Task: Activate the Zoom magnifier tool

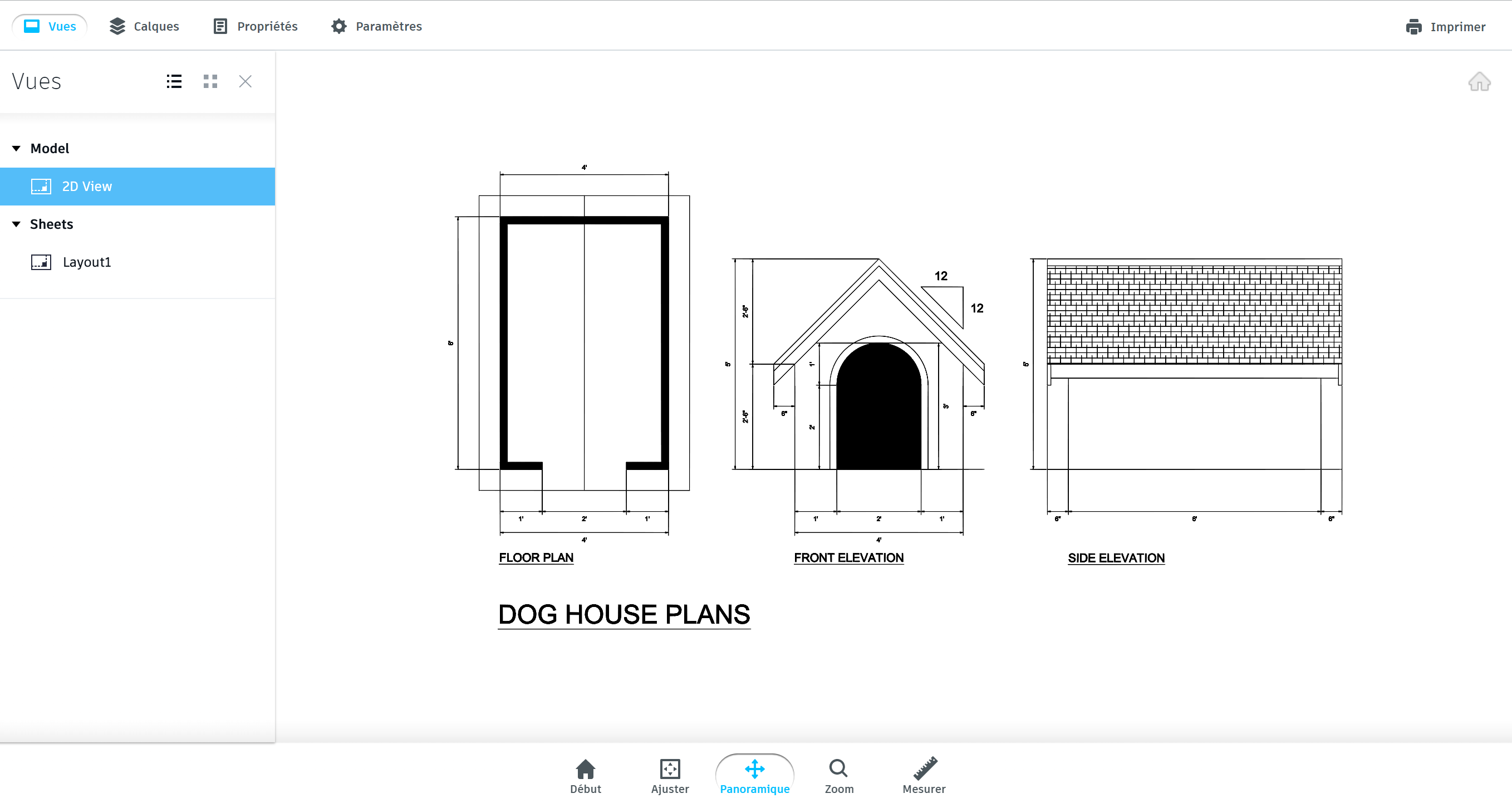Action: click(x=839, y=775)
